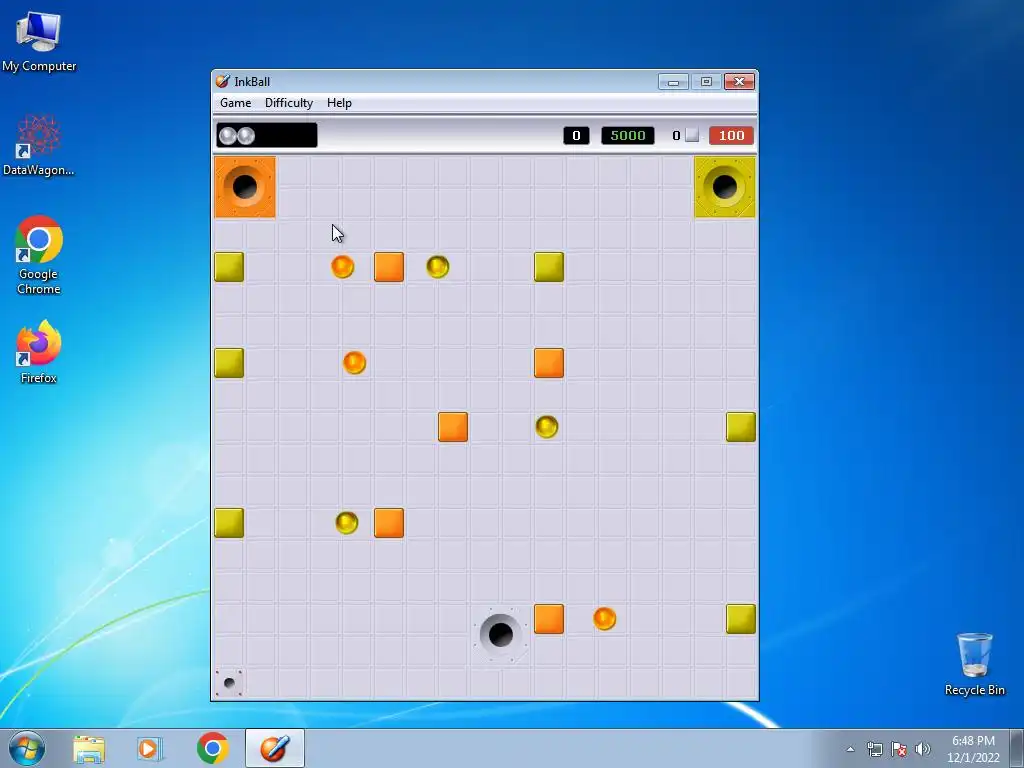The width and height of the screenshot is (1024, 768).
Task: Click the orange block below the top-middle yellow block
Action: [x=549, y=363]
